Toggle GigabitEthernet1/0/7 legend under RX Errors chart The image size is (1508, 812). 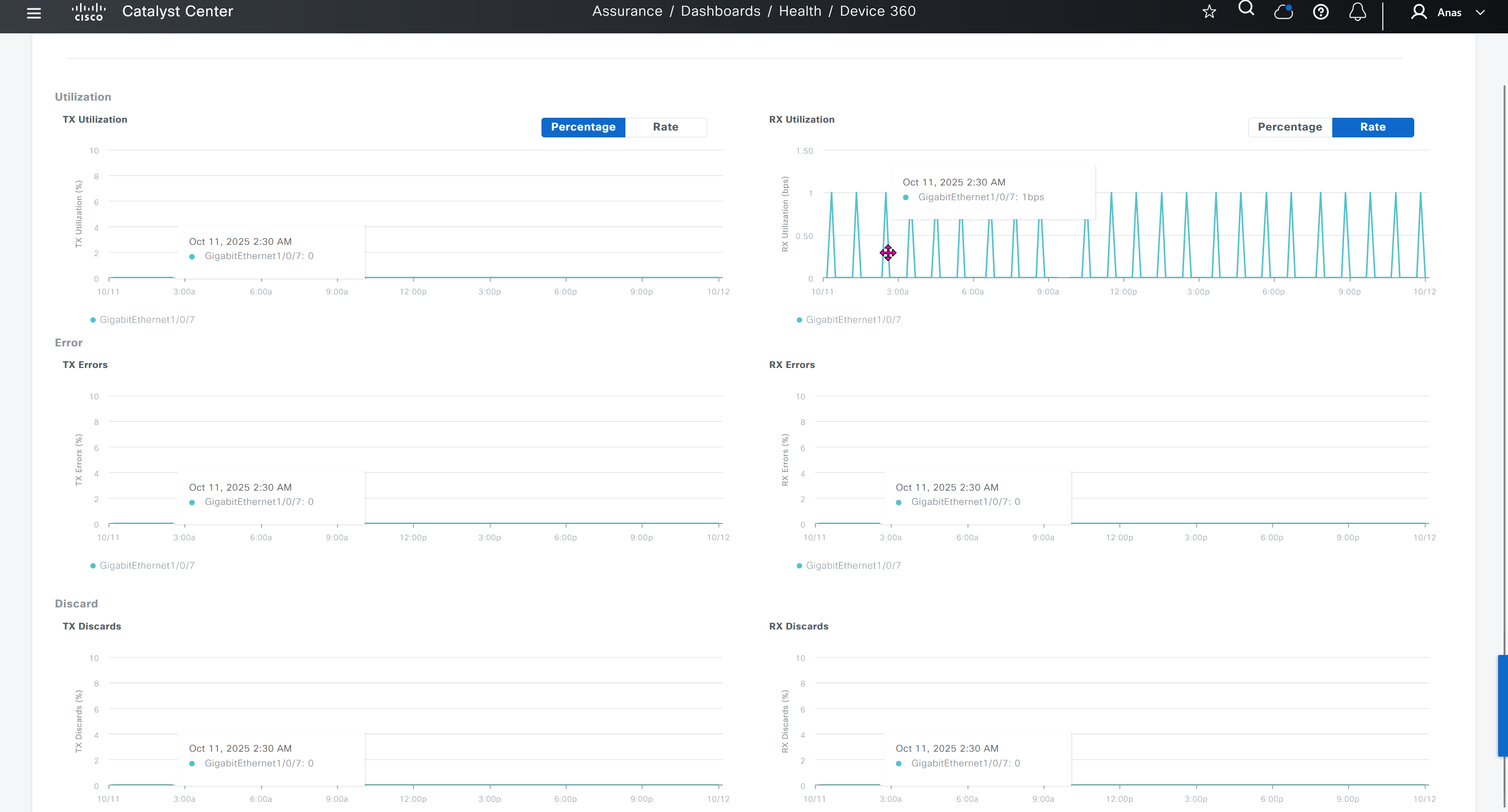coord(853,565)
